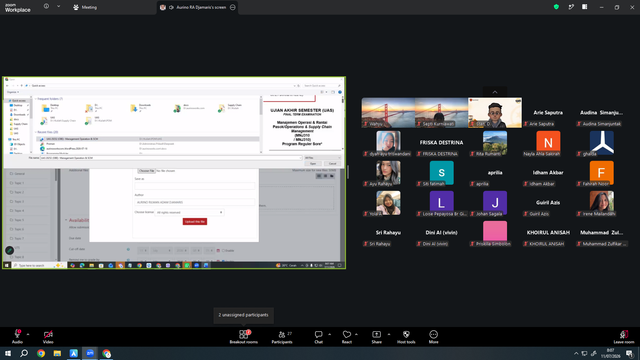Image resolution: width=640 pixels, height=360 pixels.
Task: Expand Share options arrow
Action: point(389,334)
